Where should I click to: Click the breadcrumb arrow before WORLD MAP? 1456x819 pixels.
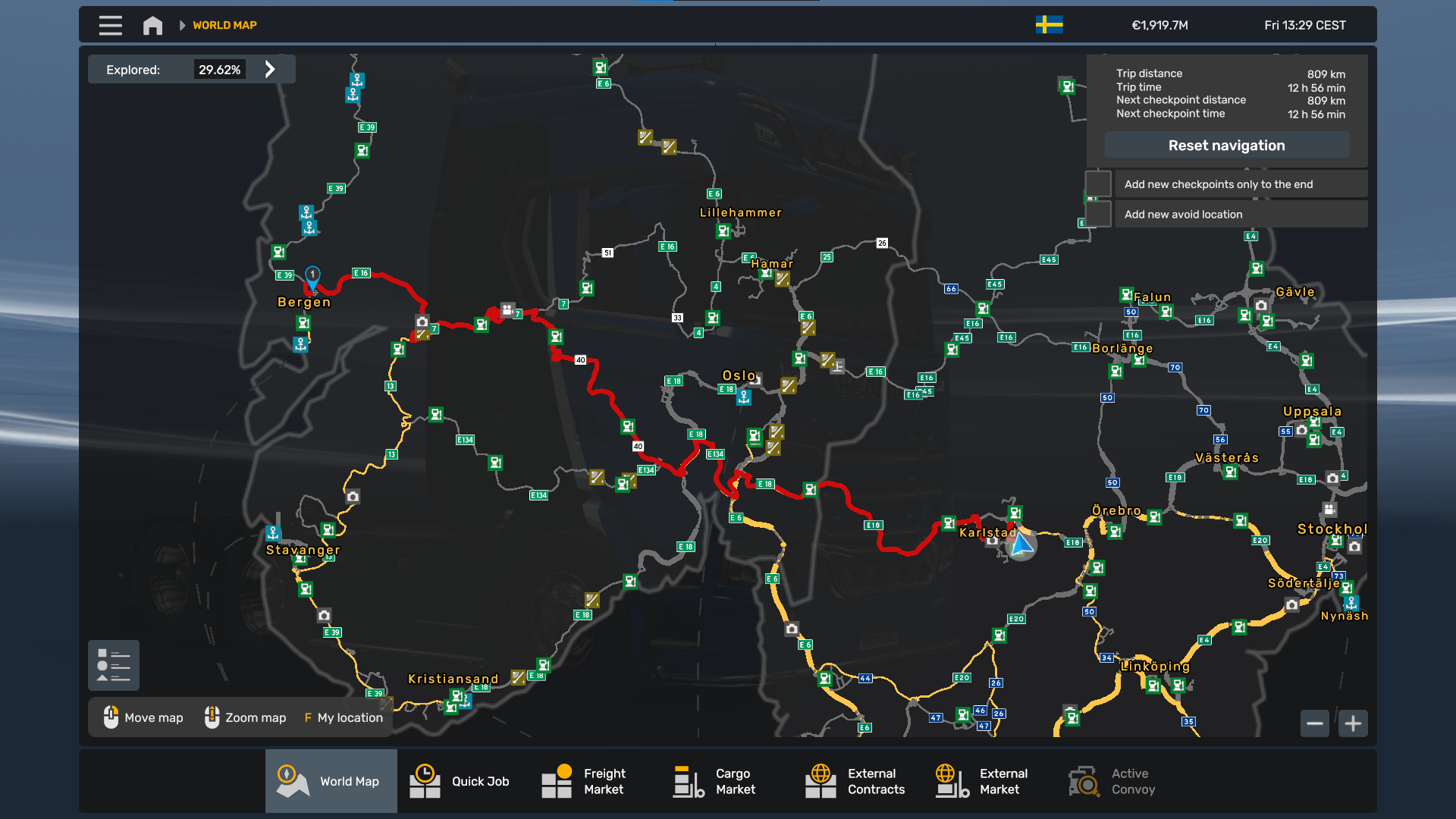[182, 25]
